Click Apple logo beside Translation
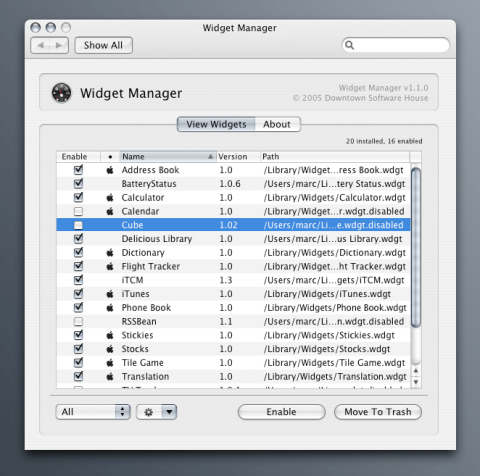Image resolution: width=480 pixels, height=476 pixels. 110,377
